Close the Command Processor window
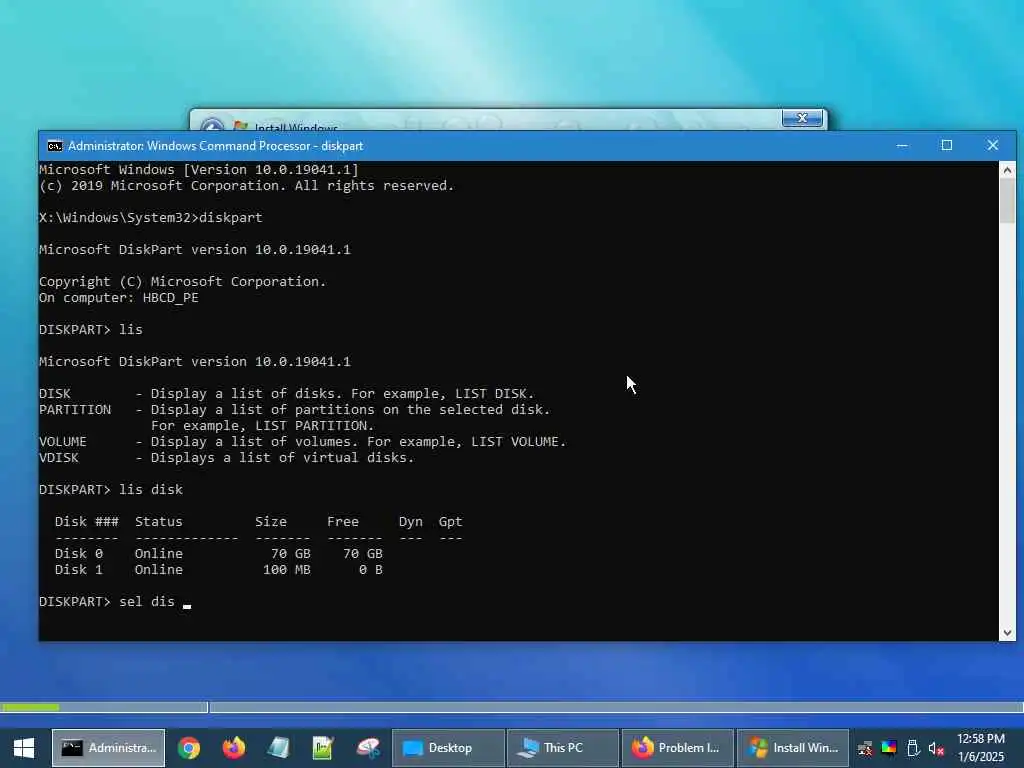This screenshot has width=1024, height=768. pos(993,146)
